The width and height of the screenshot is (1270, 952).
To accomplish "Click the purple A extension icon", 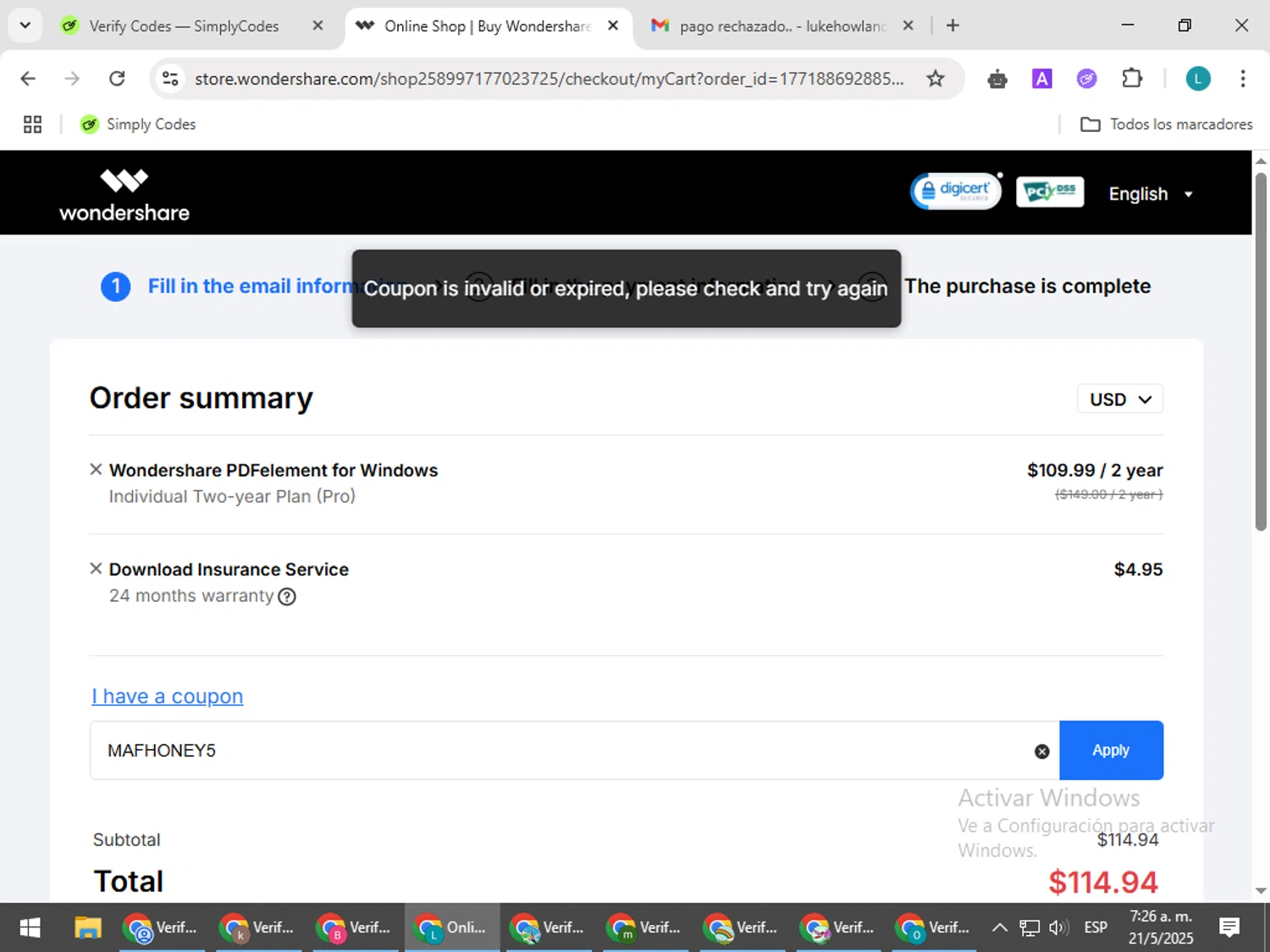I will (x=1041, y=79).
